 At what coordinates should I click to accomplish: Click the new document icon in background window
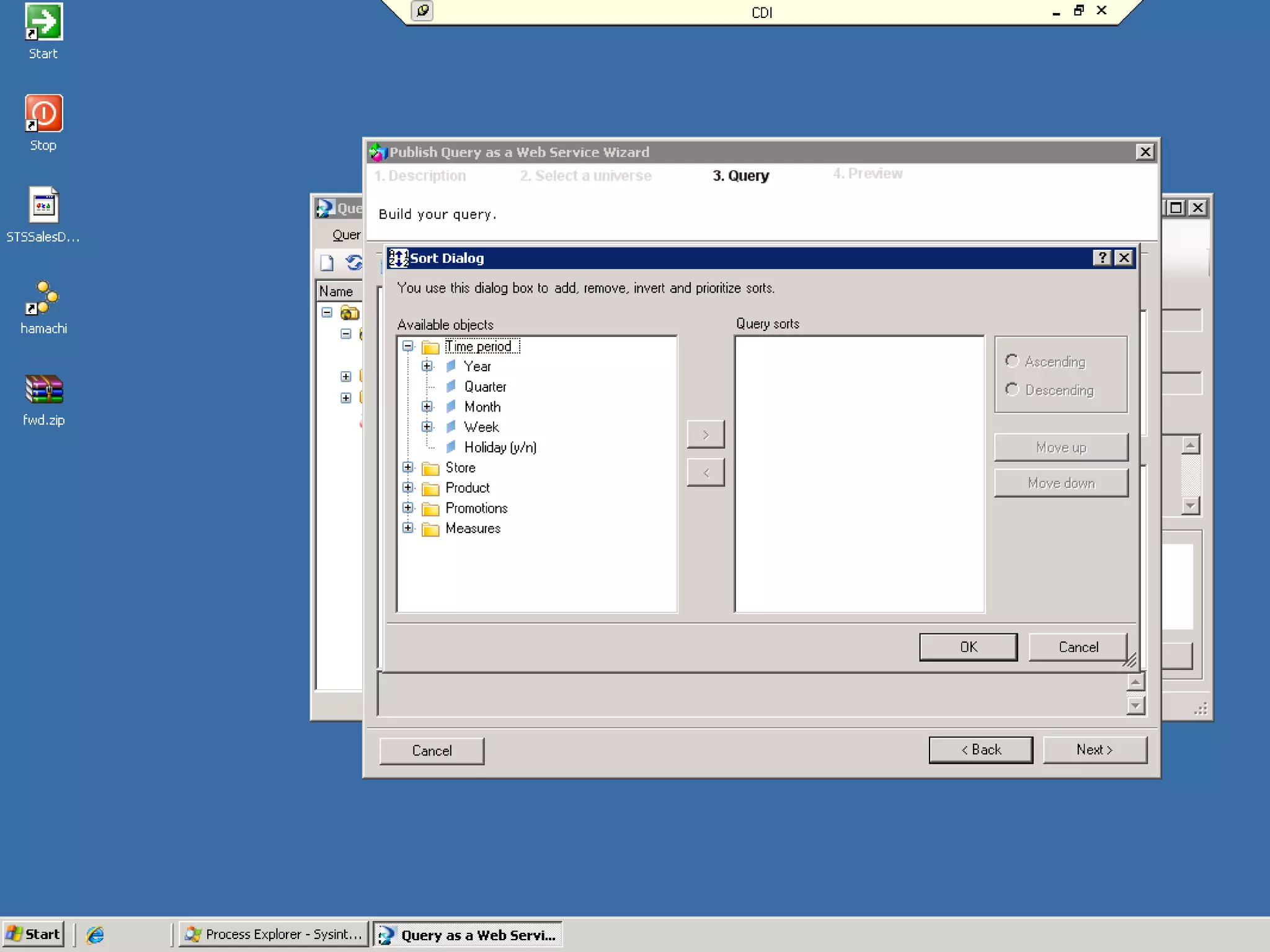tap(327, 263)
